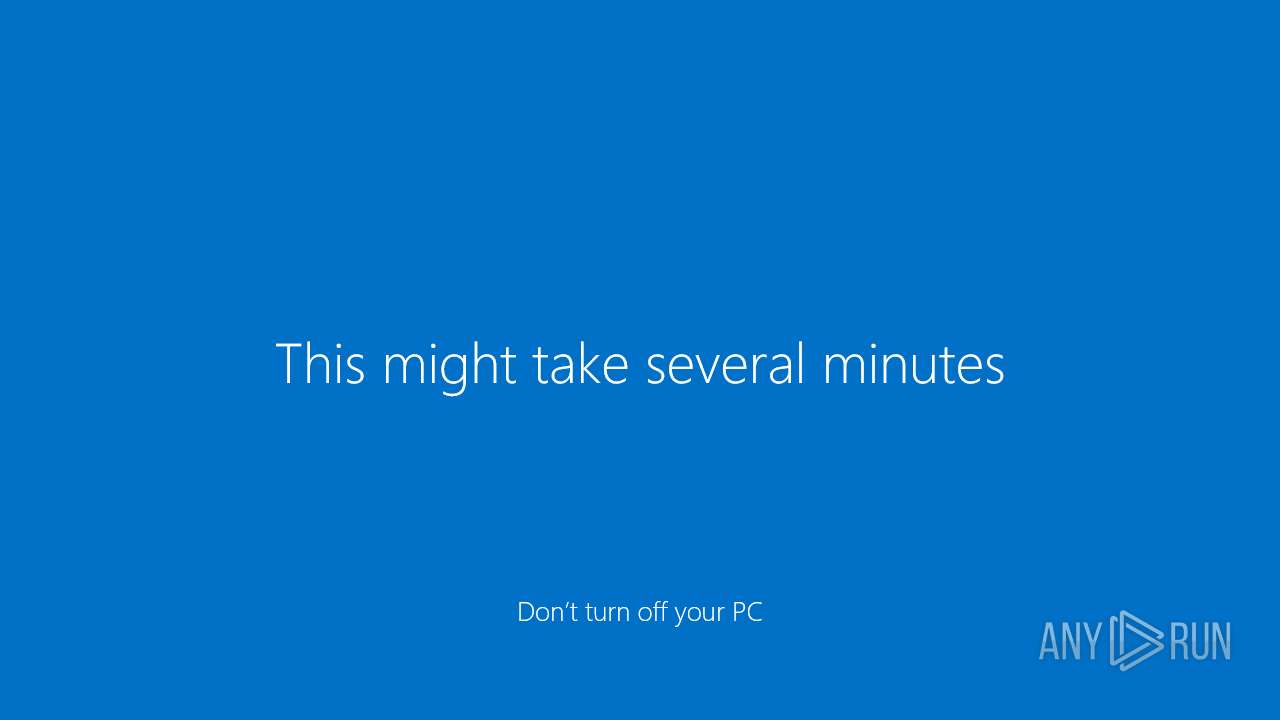Select the word "minutes" in the heading
This screenshot has width=1280, height=720.
pos(914,364)
